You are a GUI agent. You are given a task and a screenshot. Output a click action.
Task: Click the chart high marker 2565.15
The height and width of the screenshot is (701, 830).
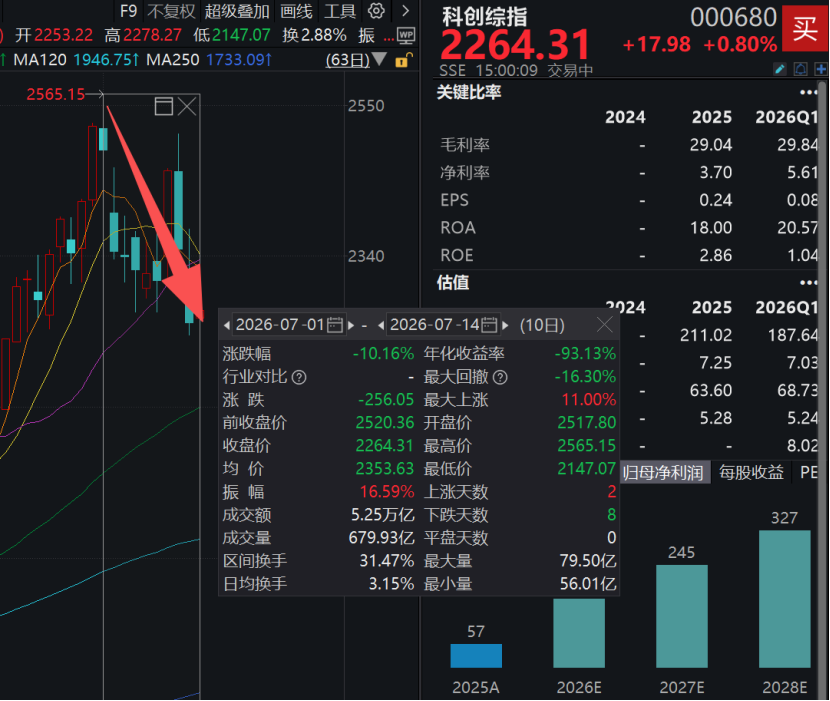[x=56, y=94]
